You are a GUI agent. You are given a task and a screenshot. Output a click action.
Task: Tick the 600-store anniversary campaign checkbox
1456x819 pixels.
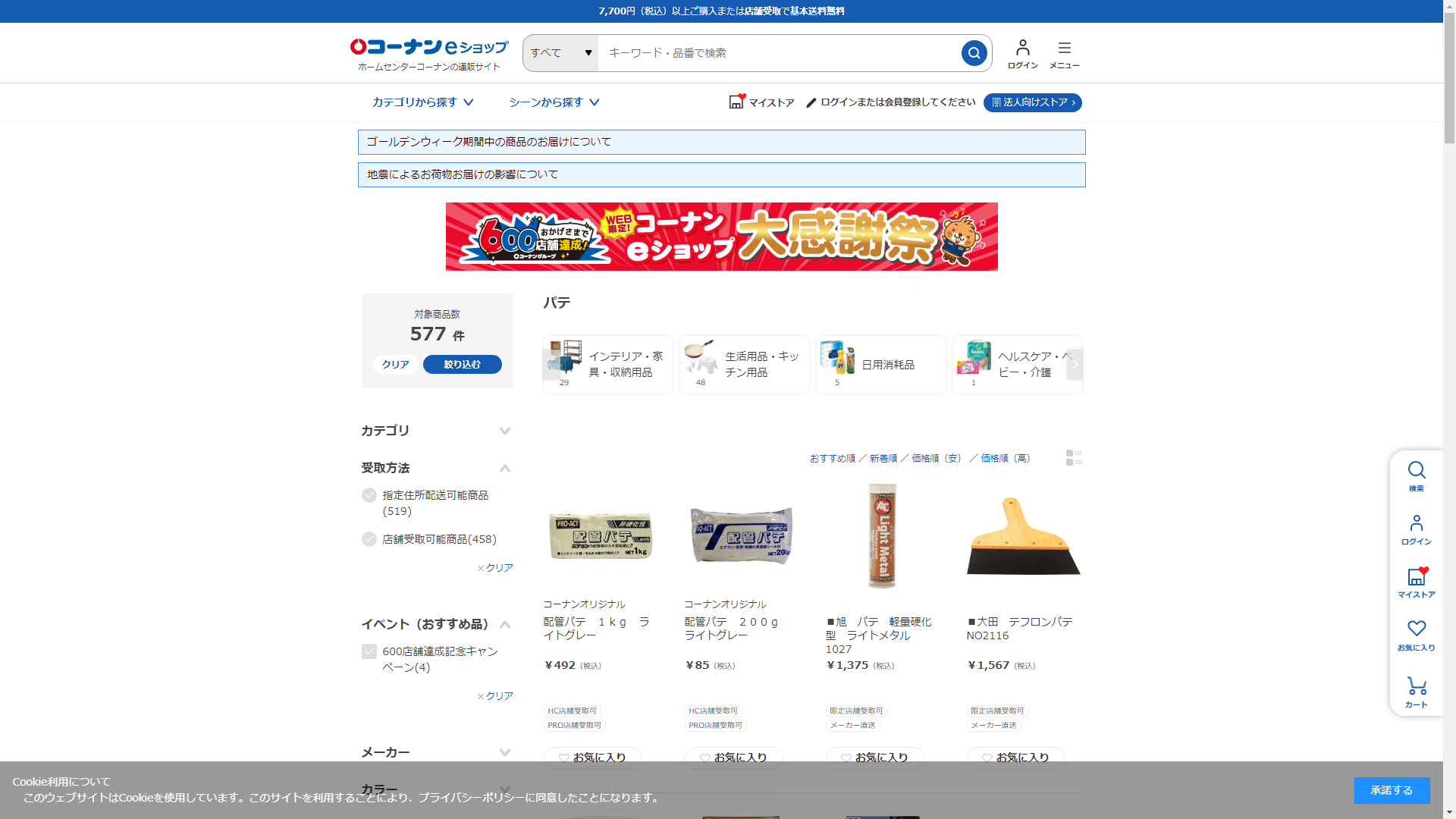(369, 651)
